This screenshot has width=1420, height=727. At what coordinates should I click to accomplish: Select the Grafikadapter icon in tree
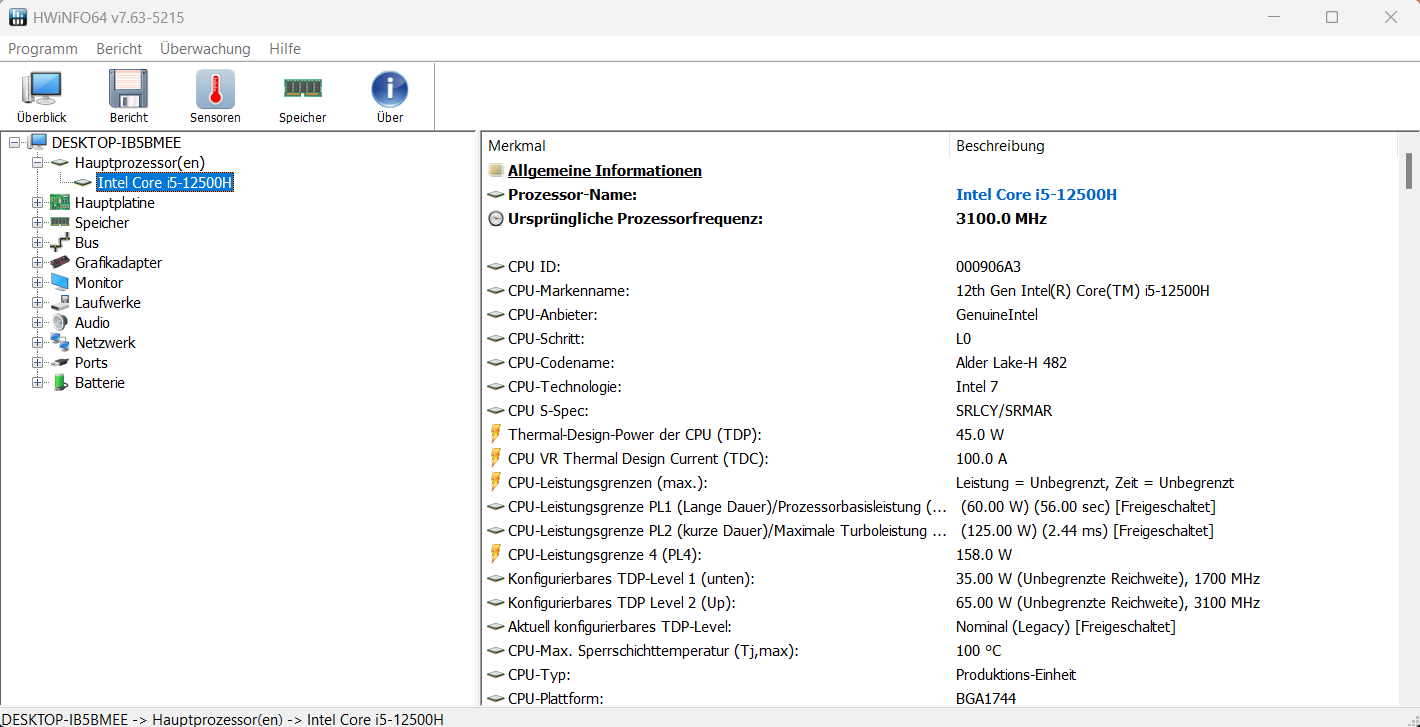coord(60,263)
